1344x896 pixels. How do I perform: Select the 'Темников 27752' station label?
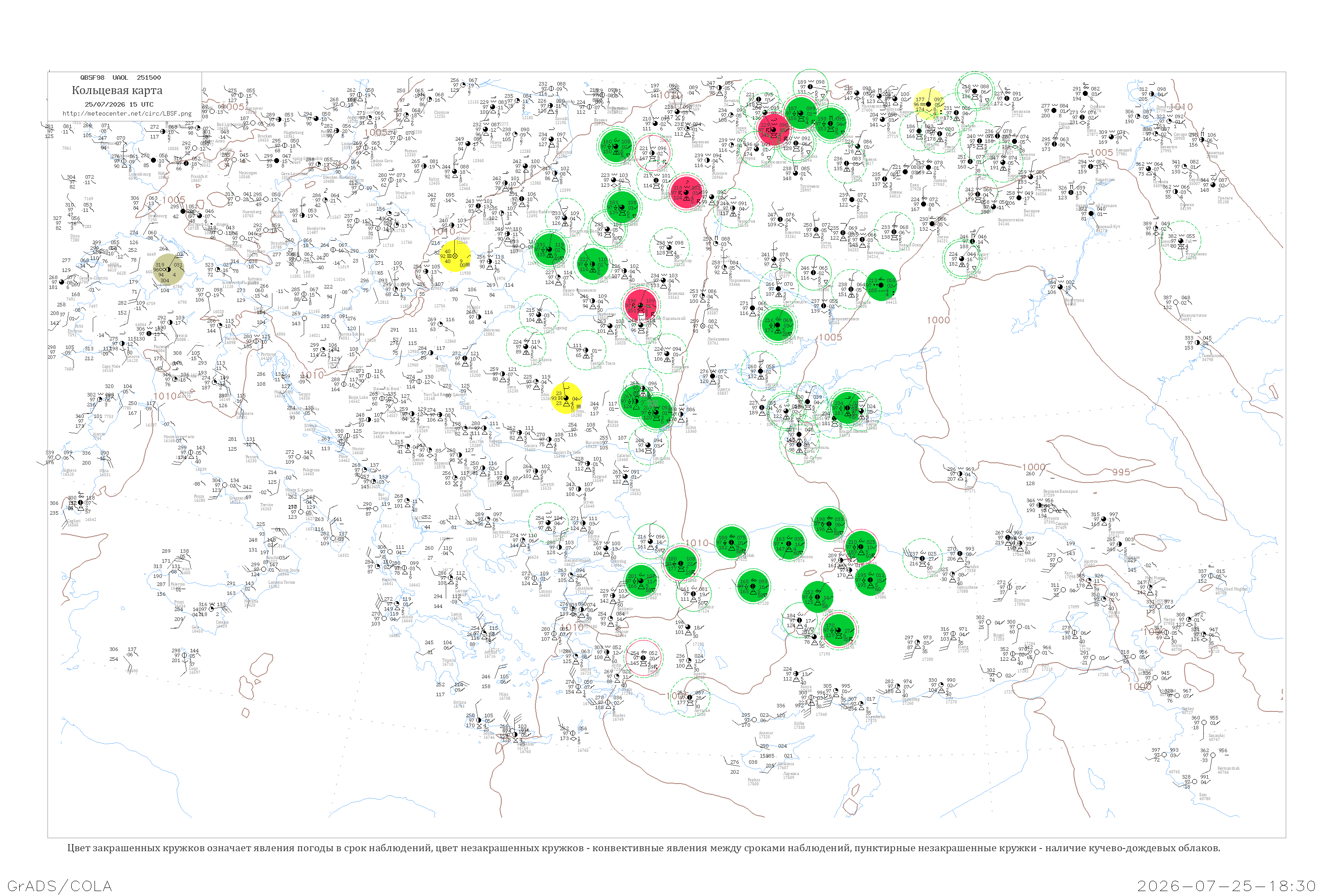pos(1021,114)
